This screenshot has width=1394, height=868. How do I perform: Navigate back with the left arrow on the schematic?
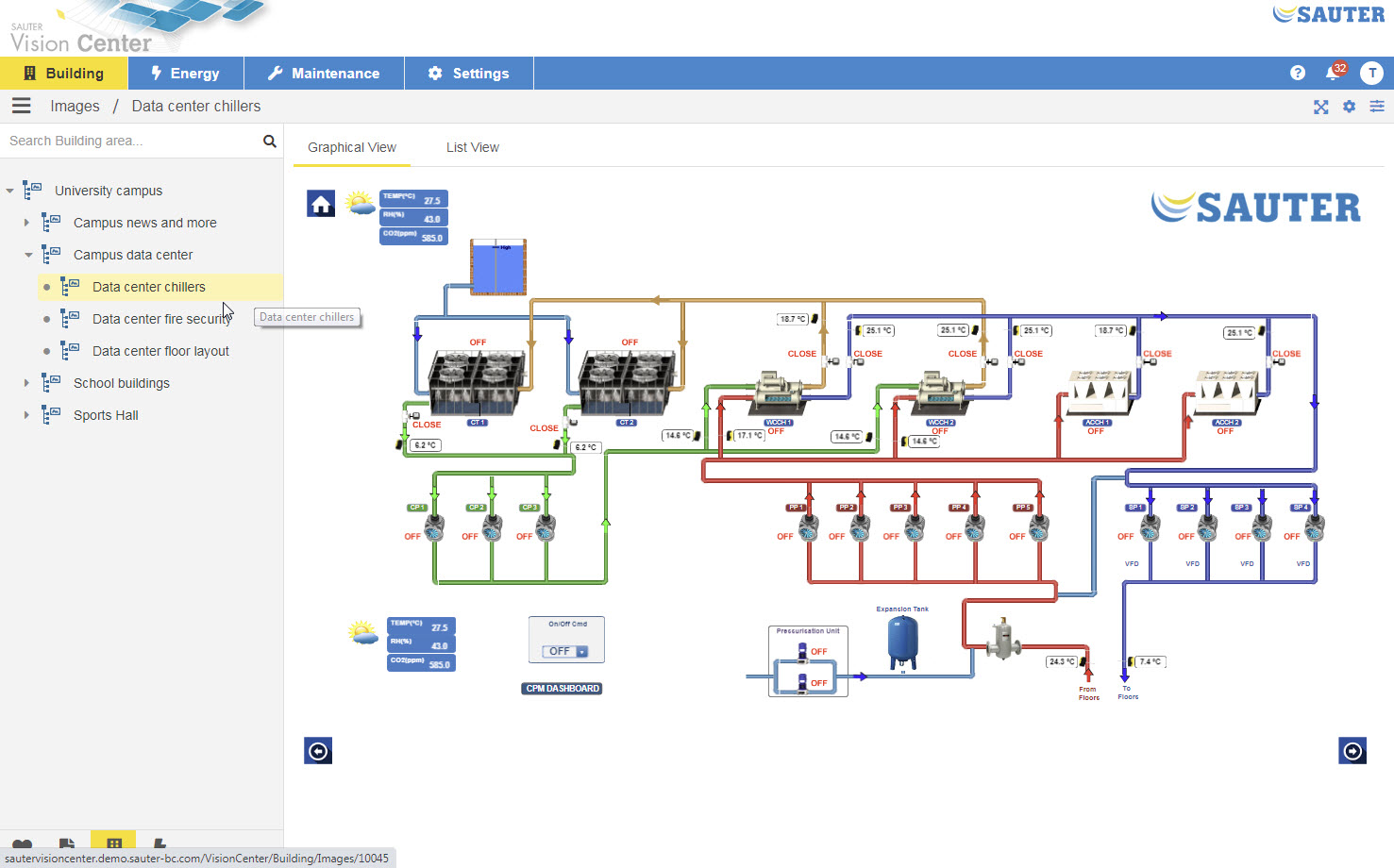(x=318, y=750)
